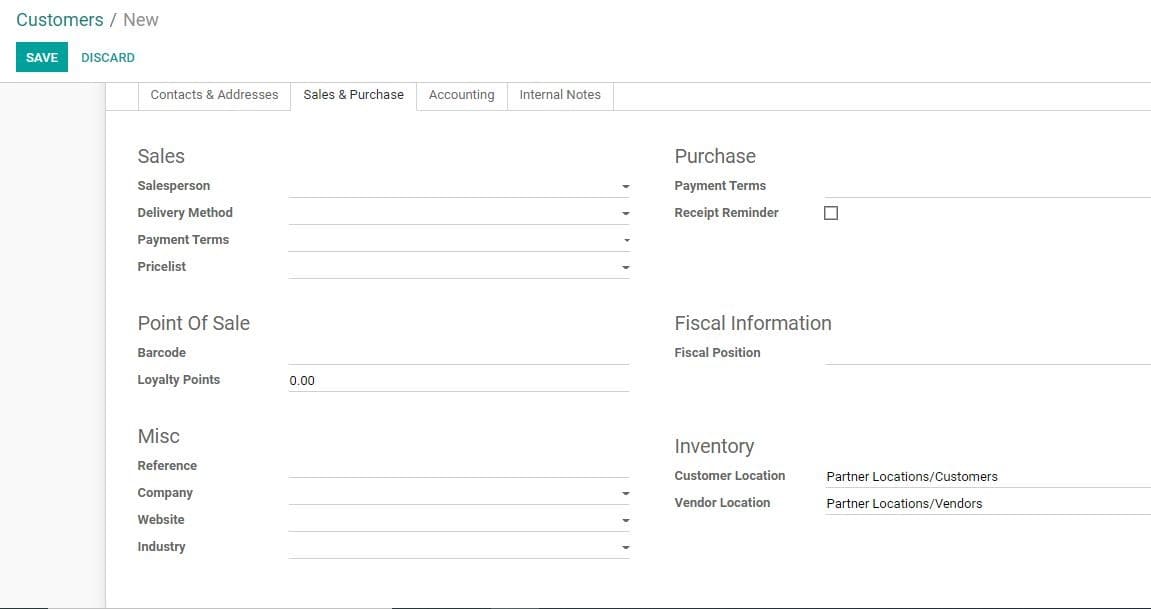The image size is (1151, 609).
Task: Expand the Company dropdown in Misc section
Action: click(625, 493)
